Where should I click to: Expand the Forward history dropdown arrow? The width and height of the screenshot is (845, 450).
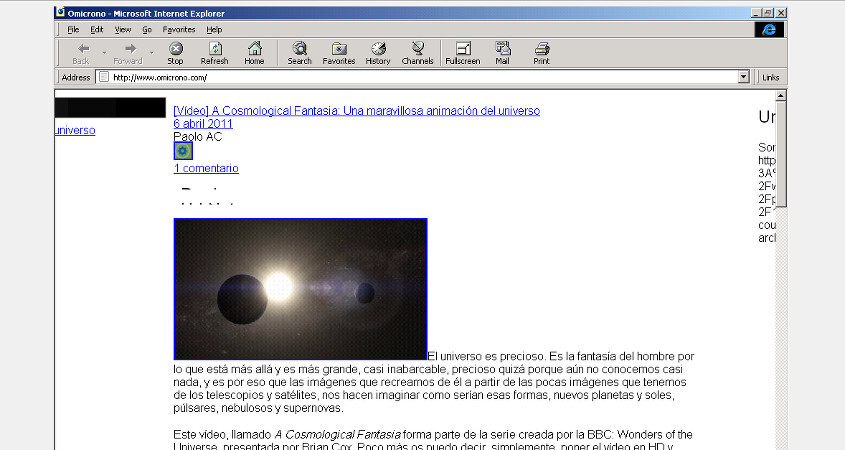pyautogui.click(x=152, y=53)
